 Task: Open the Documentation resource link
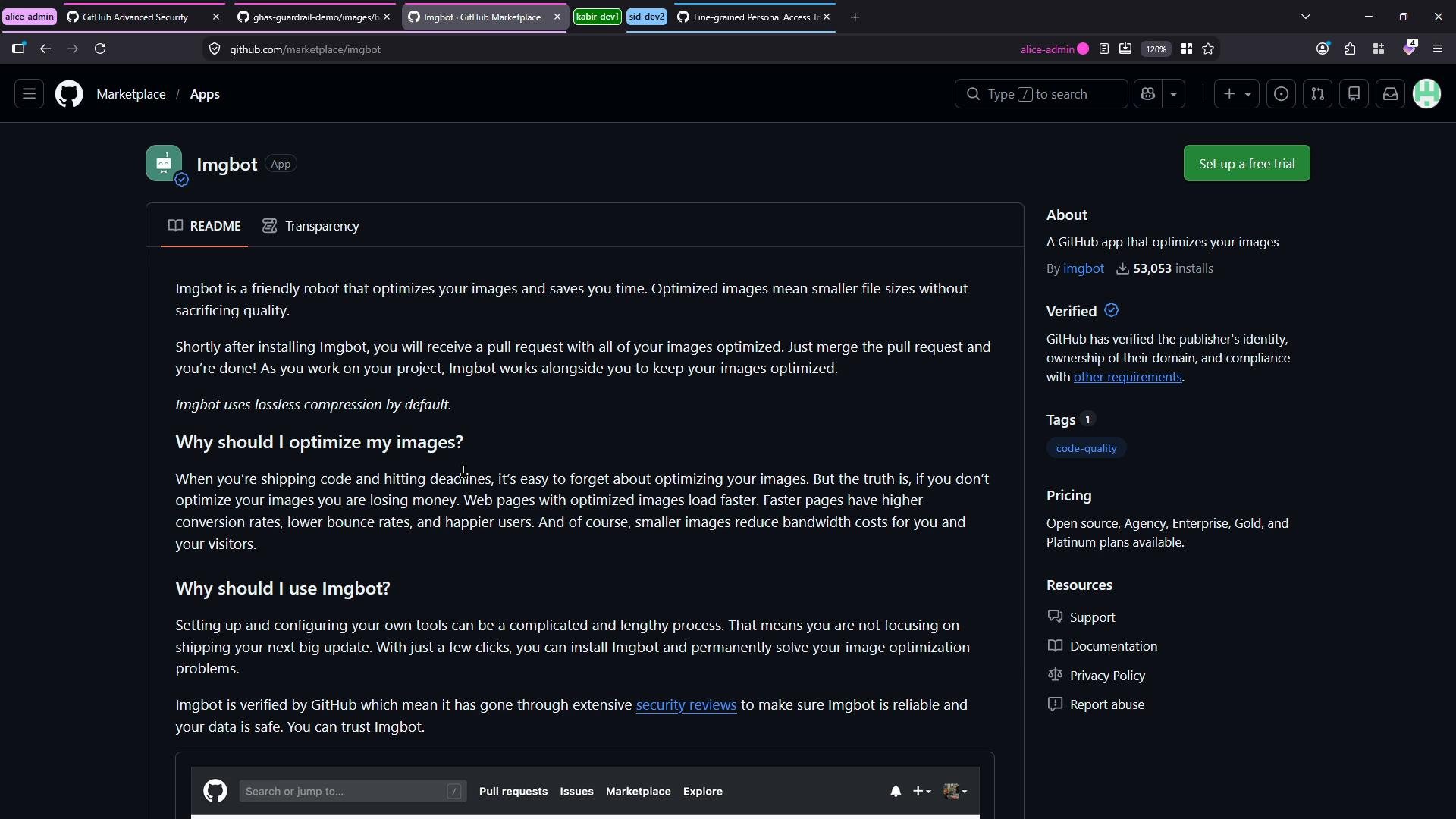coord(1103,646)
